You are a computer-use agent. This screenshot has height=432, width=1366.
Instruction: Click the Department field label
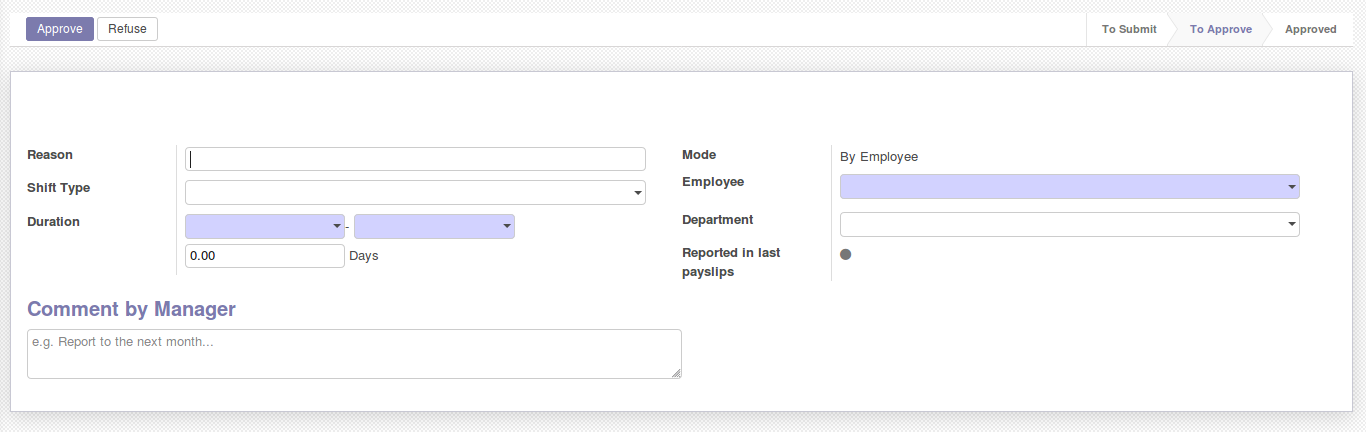coord(717,220)
